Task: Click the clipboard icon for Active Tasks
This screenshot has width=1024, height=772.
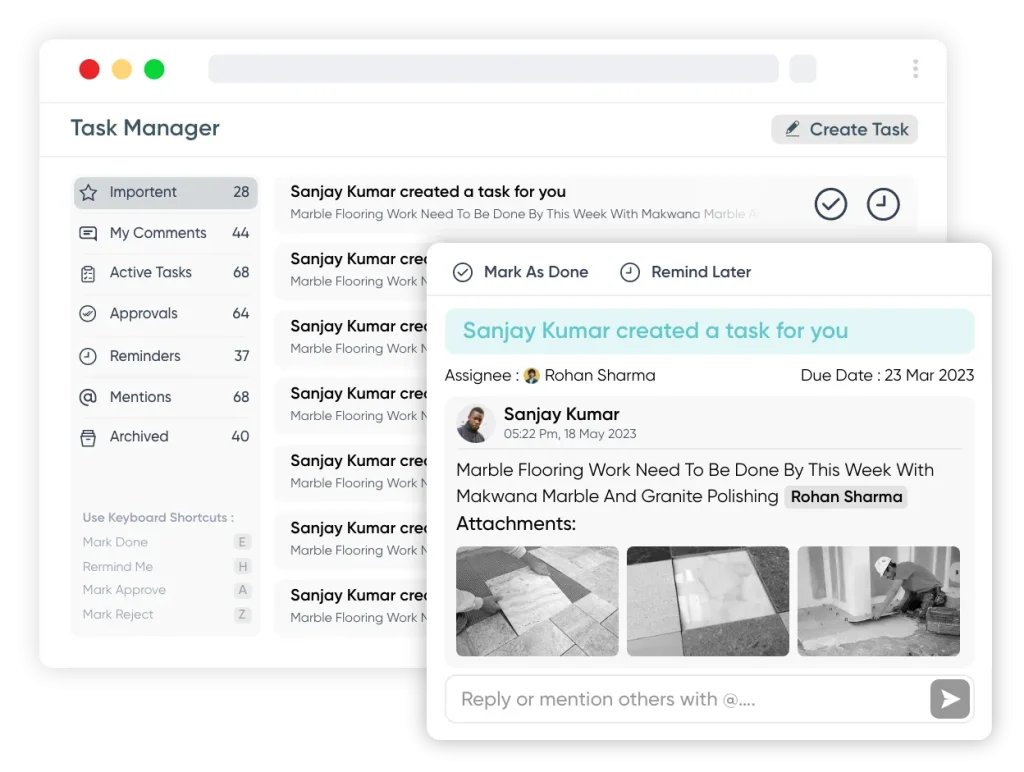Action: 88,273
